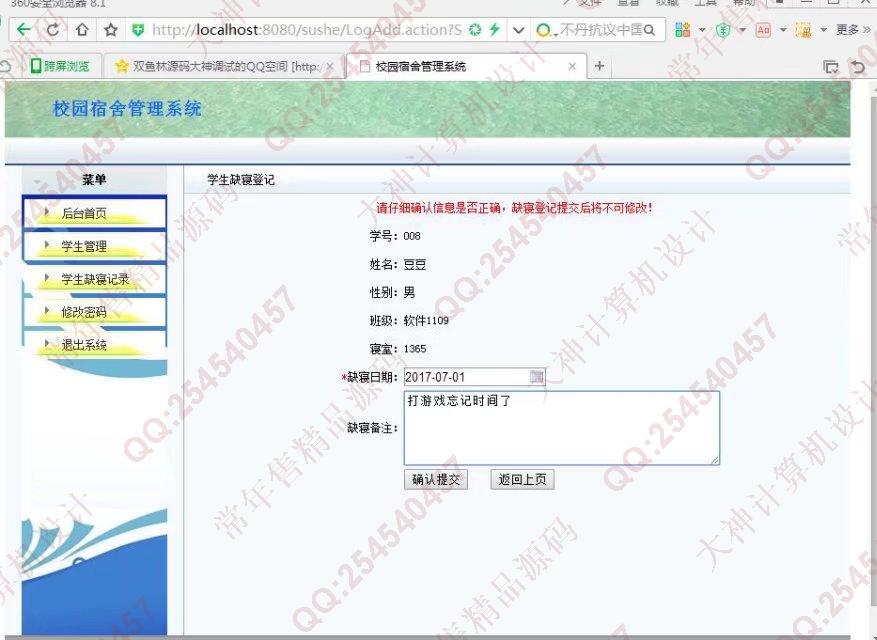Screen dimensions: 877x640
Task: Expand dropdown next to screenshot icon
Action: 823,30
